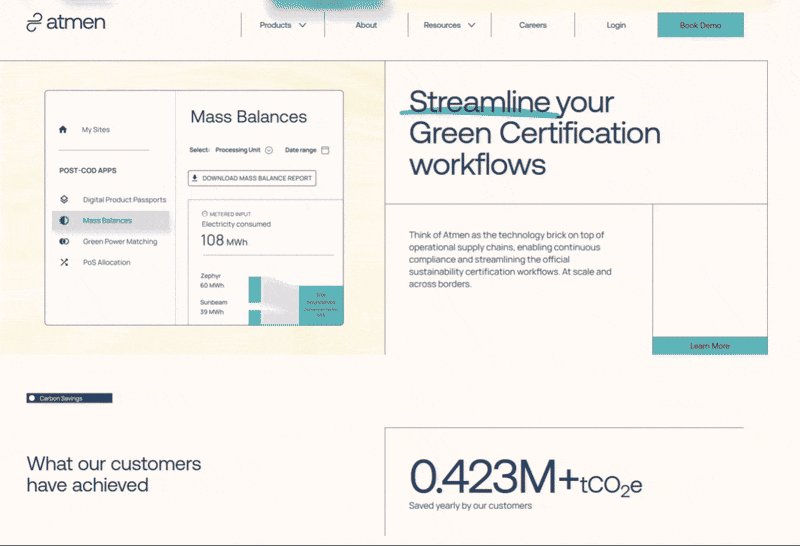Click the Green Power Matching icon
This screenshot has width=800, height=546.
[64, 241]
